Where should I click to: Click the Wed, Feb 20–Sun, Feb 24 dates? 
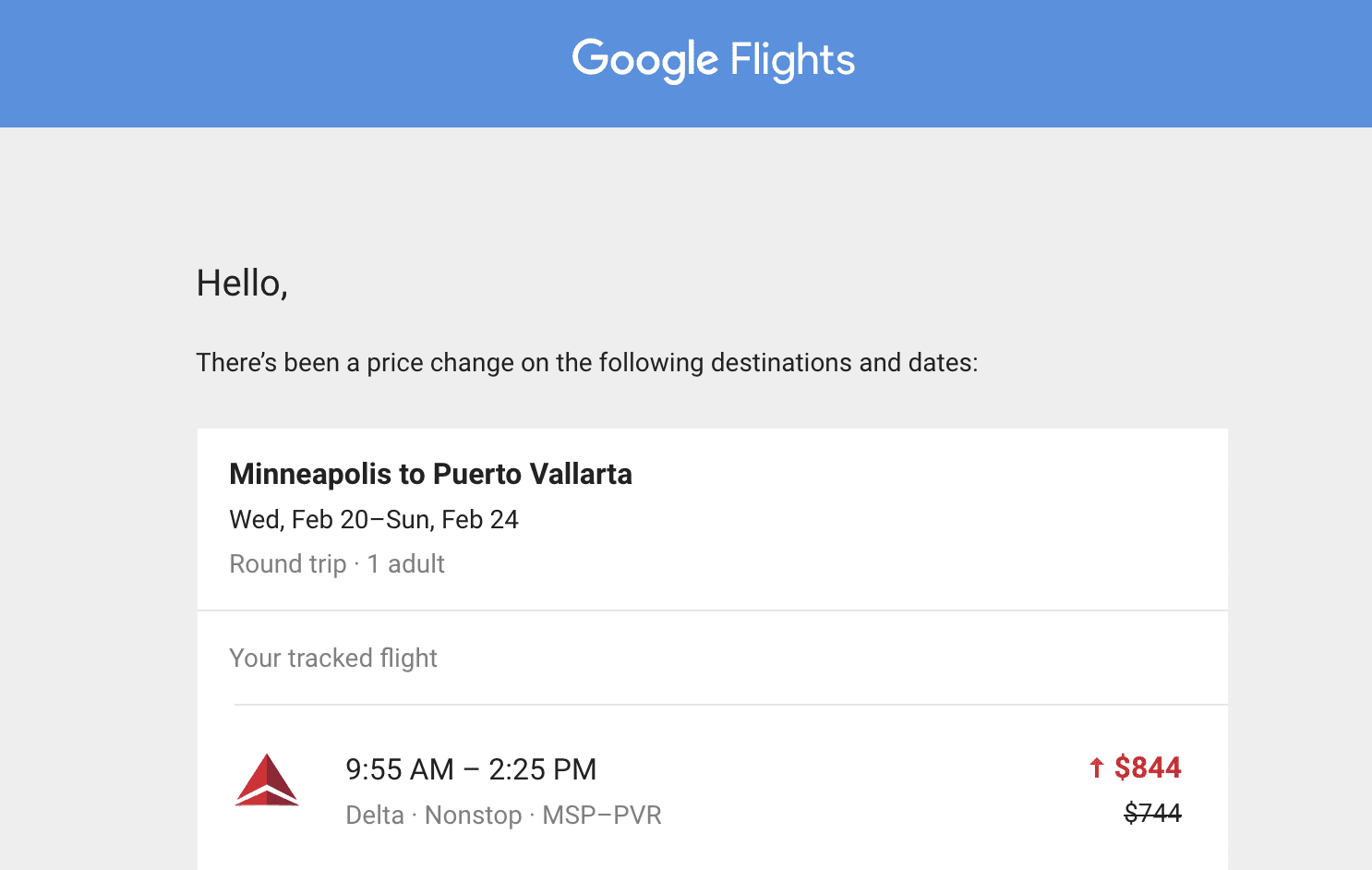[374, 520]
